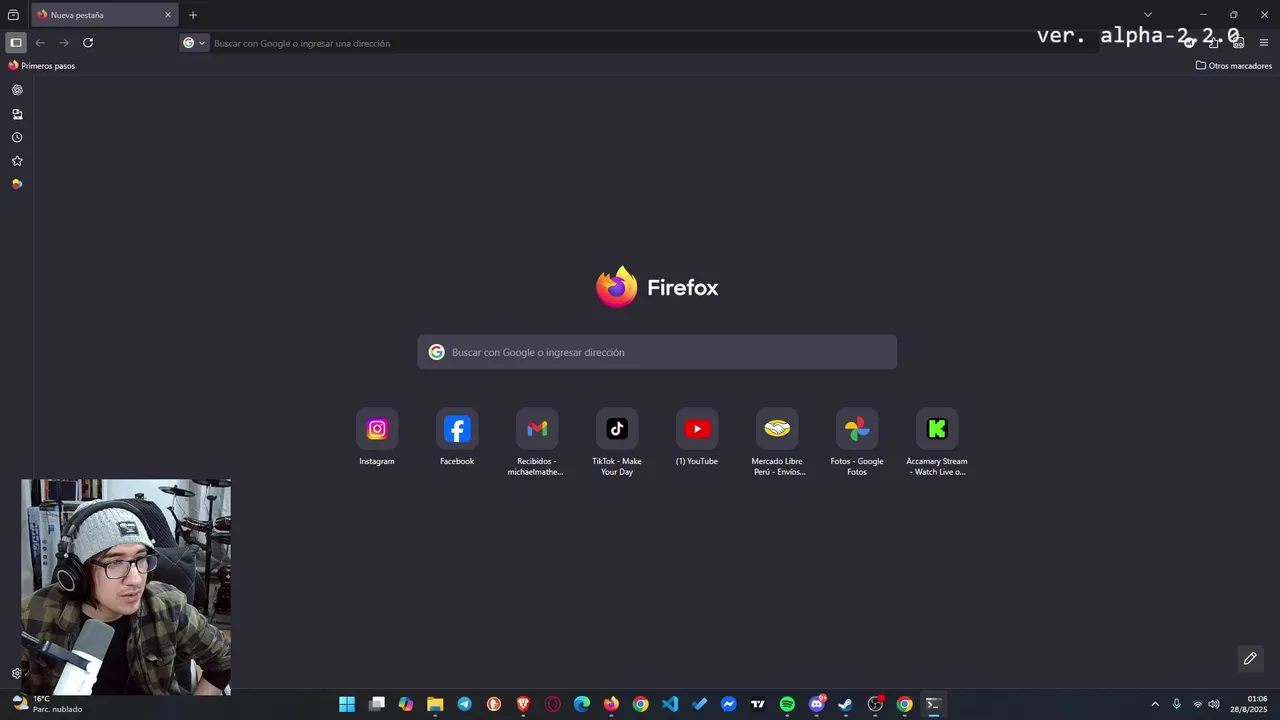Close the Nueva pestaña tab
Image resolution: width=1280 pixels, height=720 pixels.
[x=168, y=15]
